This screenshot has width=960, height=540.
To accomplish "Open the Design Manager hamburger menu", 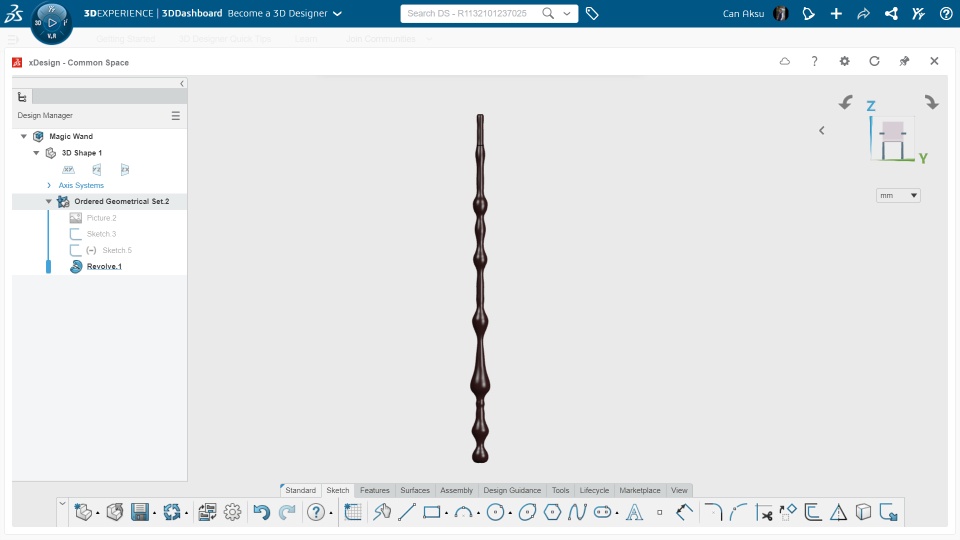I will tap(176, 116).
